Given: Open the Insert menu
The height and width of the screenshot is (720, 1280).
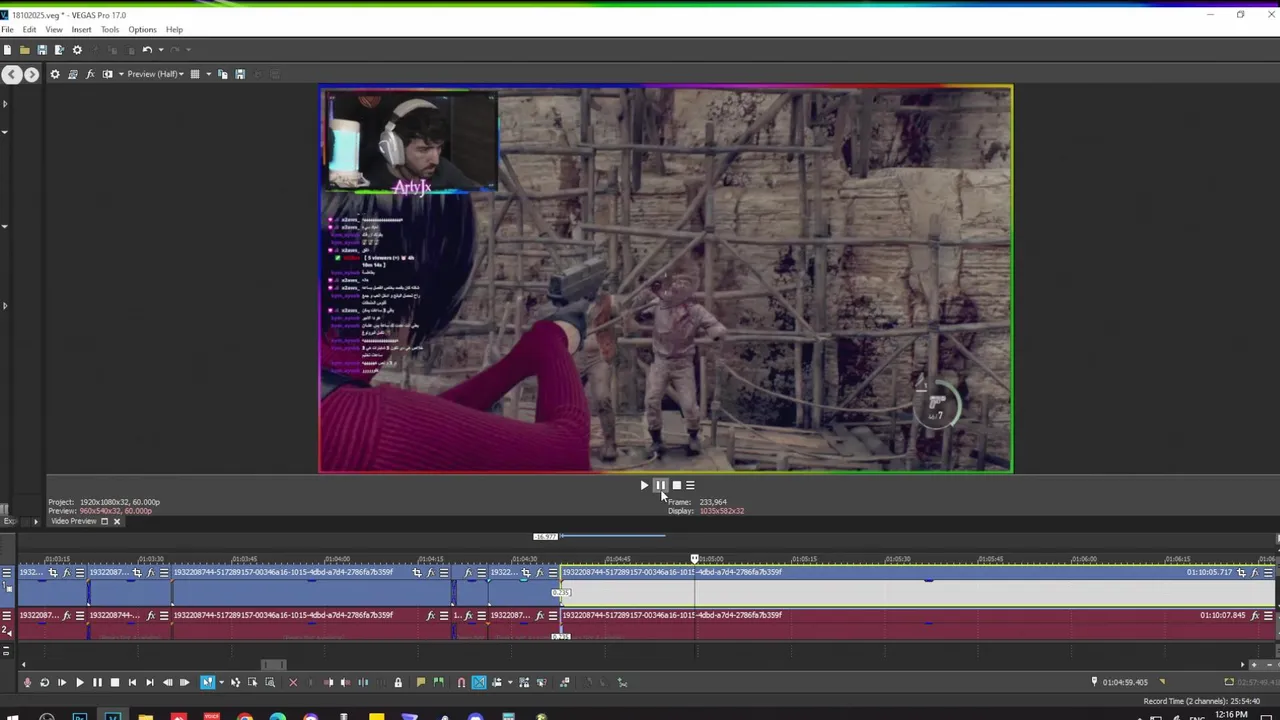Looking at the screenshot, I should [81, 29].
